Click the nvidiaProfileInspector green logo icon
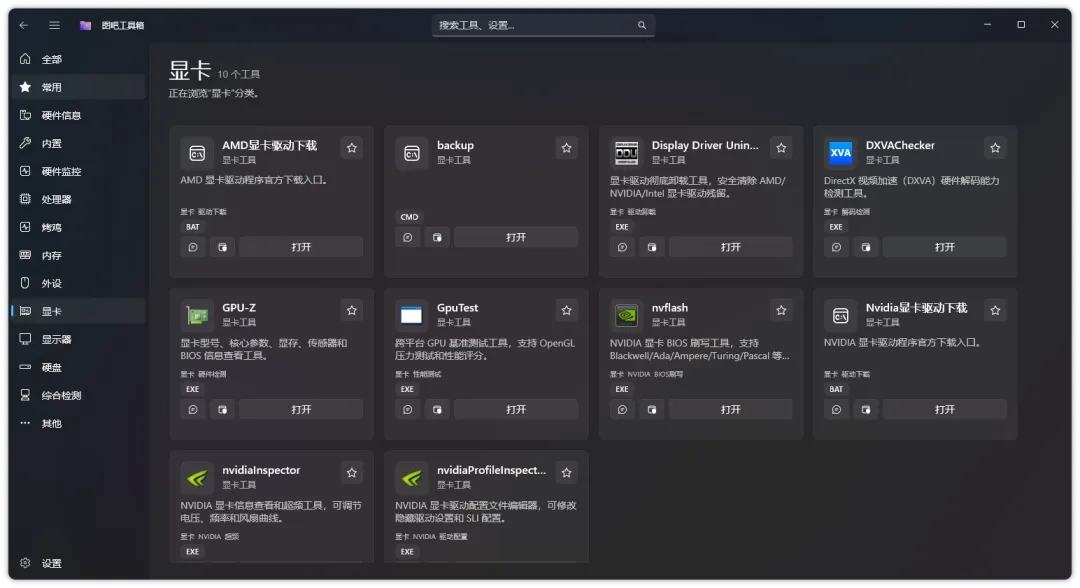 pos(412,478)
